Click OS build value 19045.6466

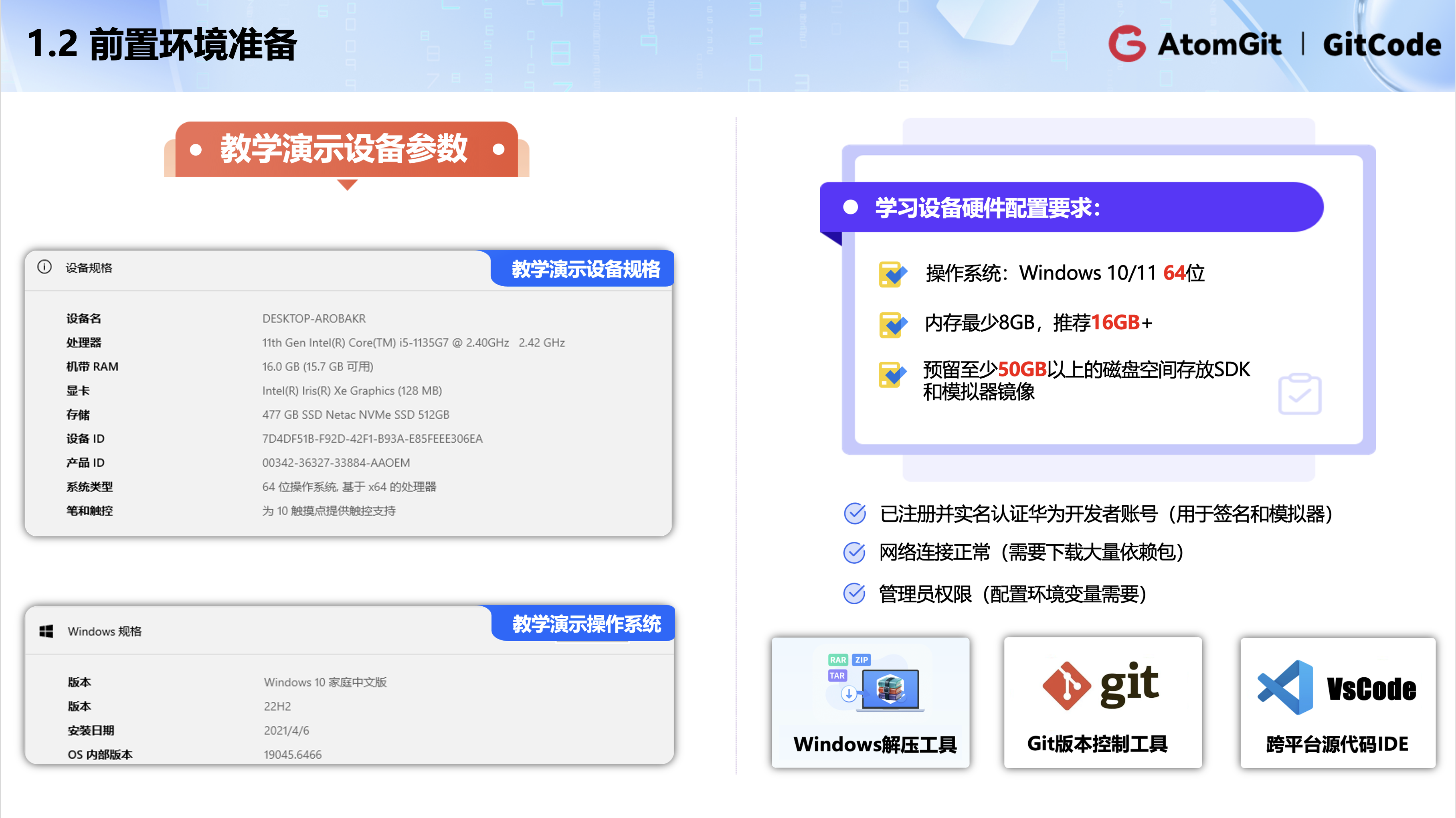coord(292,754)
